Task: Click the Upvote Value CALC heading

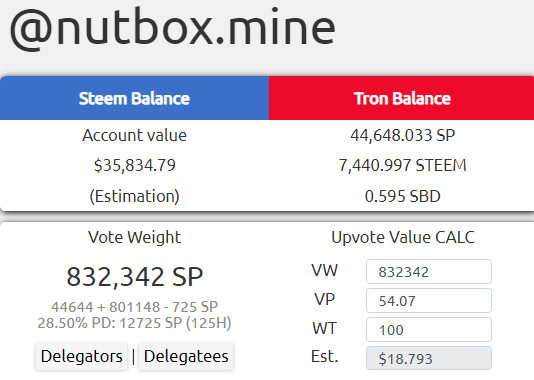Action: coord(403,237)
